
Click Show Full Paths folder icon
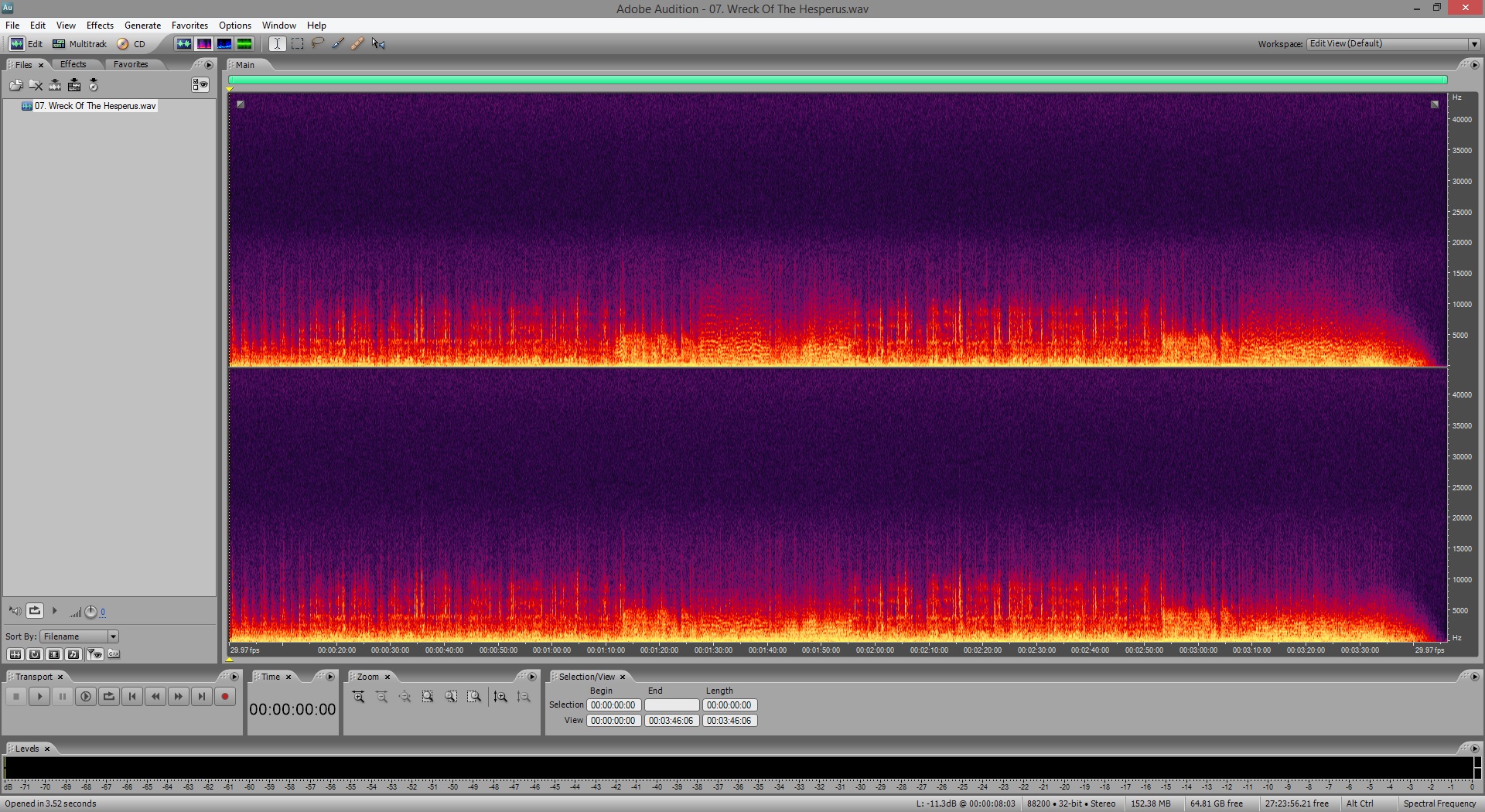coord(114,654)
